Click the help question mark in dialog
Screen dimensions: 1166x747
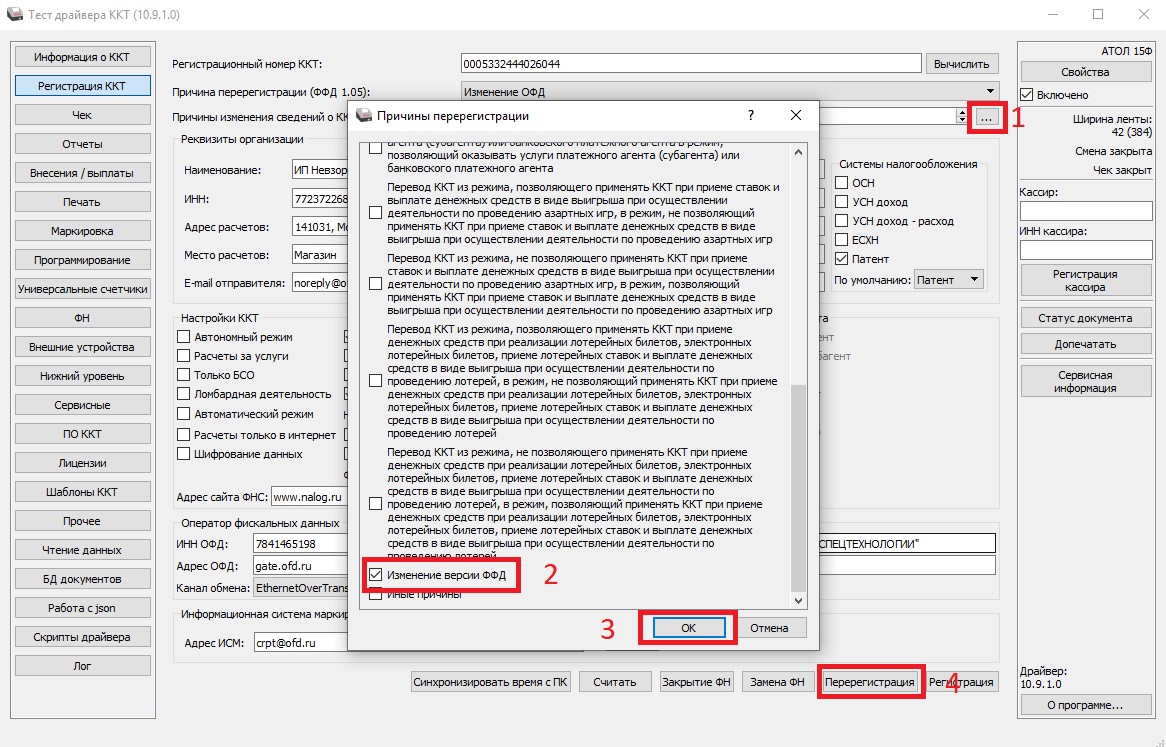point(751,116)
